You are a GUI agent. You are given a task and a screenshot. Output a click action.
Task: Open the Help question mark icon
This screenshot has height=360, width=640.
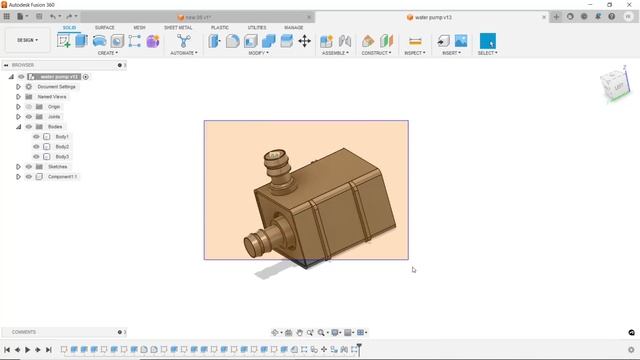point(611,16)
